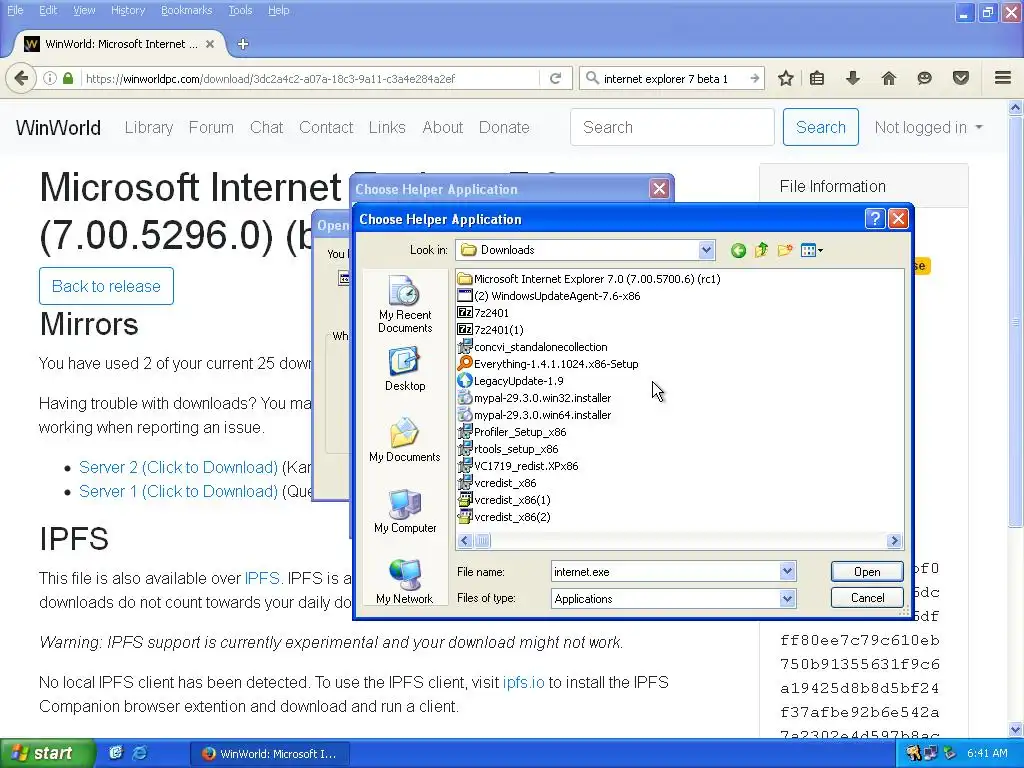Launch Internet Explorer quick launch icon
This screenshot has width=1024, height=768.
[140, 753]
